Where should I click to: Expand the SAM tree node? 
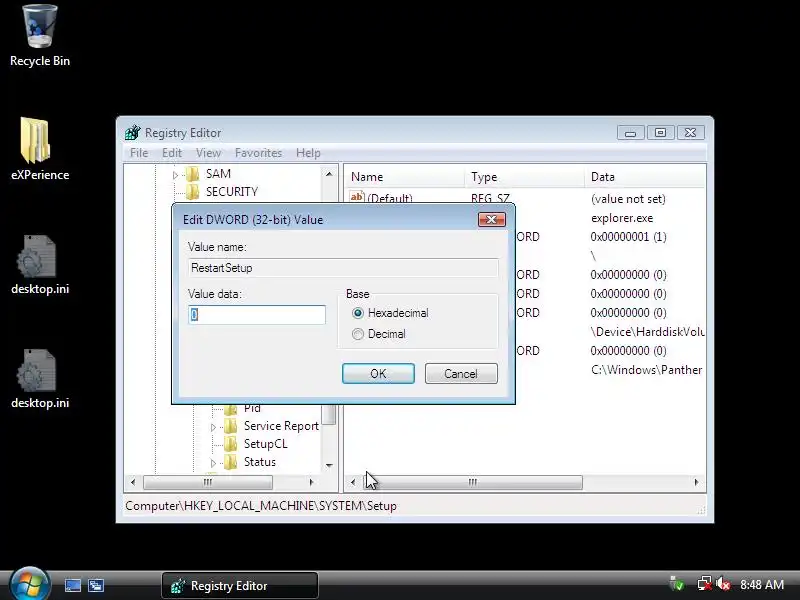[176, 174]
